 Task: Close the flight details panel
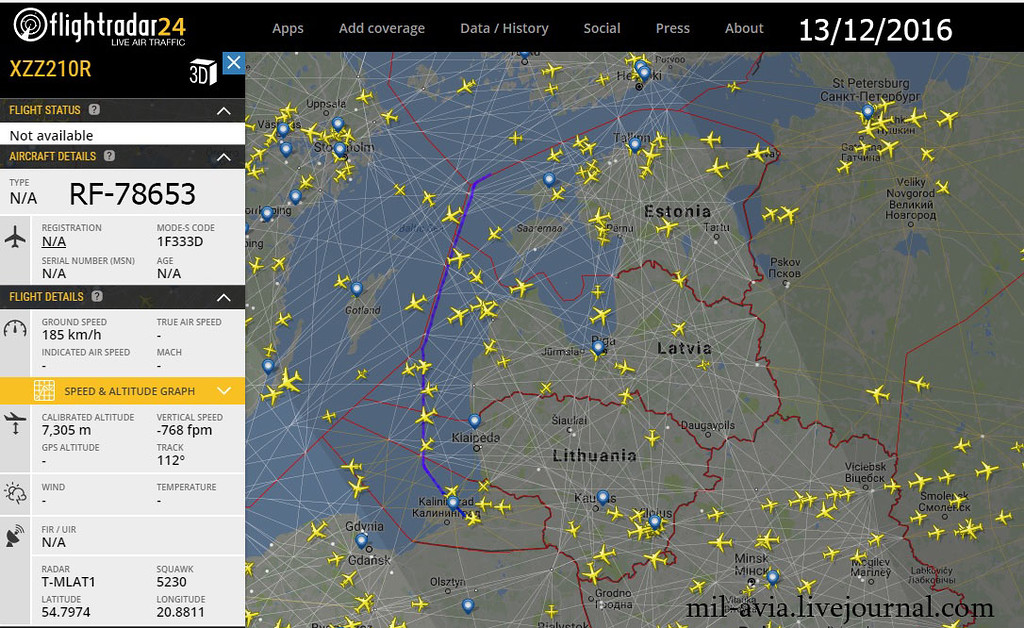(233, 63)
